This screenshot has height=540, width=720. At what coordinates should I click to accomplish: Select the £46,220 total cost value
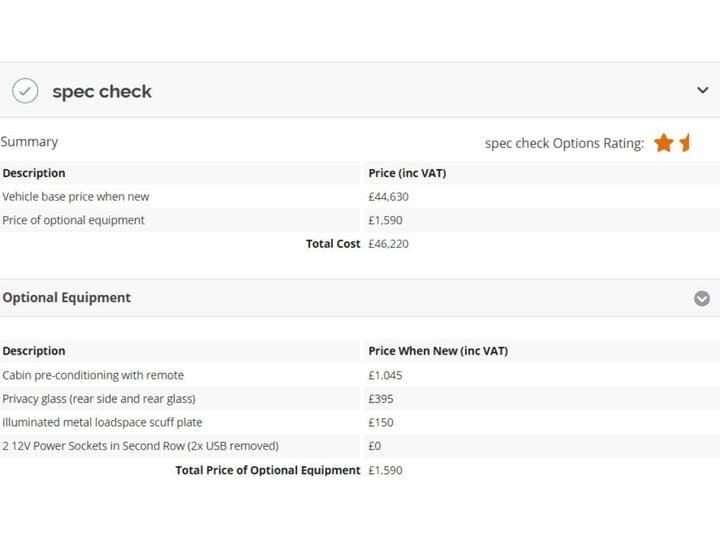click(388, 244)
